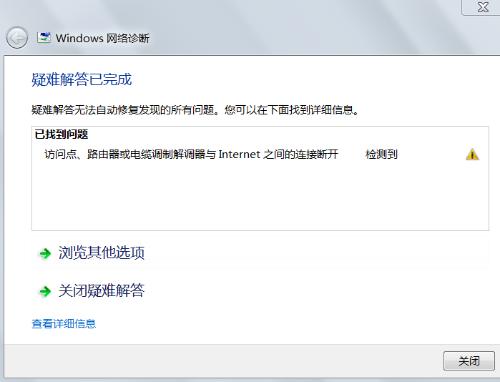Viewport: 500px width, 382px height.
Task: Click the 关闭 button
Action: click(469, 361)
